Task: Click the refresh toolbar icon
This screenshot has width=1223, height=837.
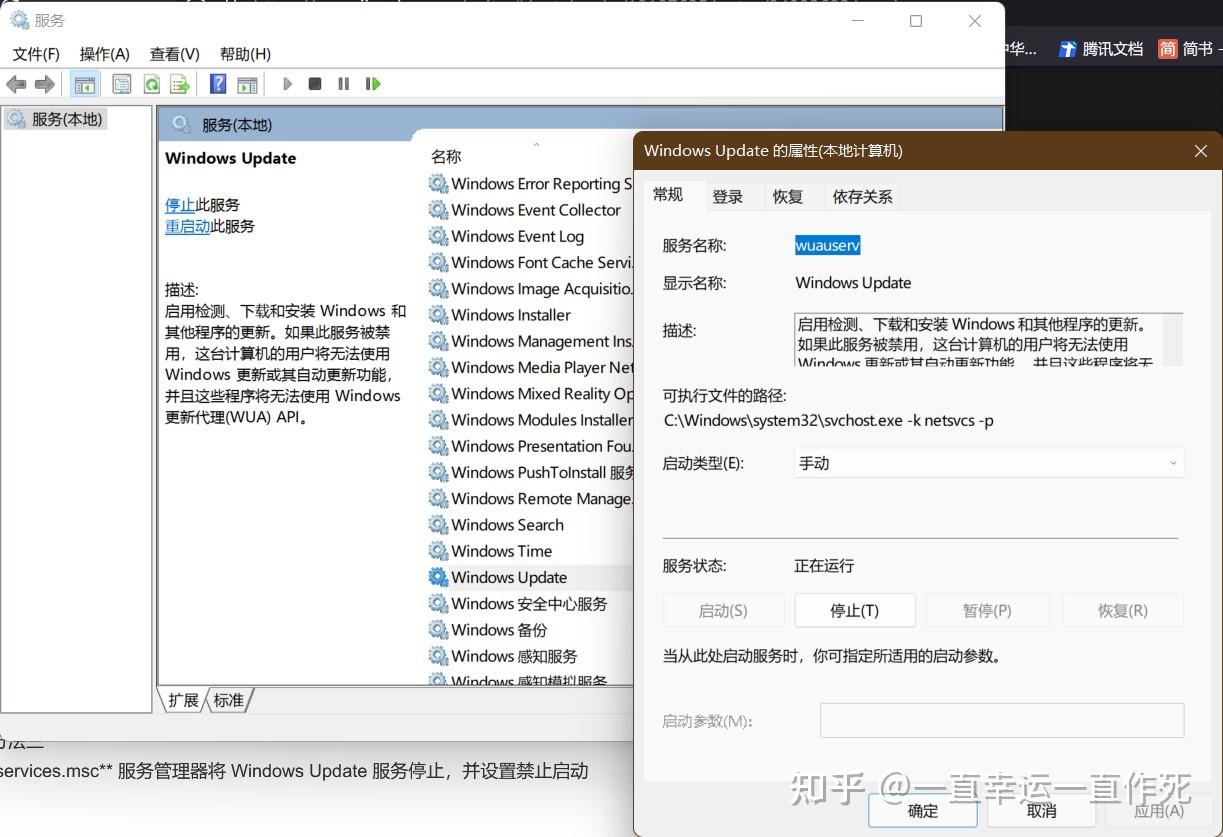Action: point(151,84)
